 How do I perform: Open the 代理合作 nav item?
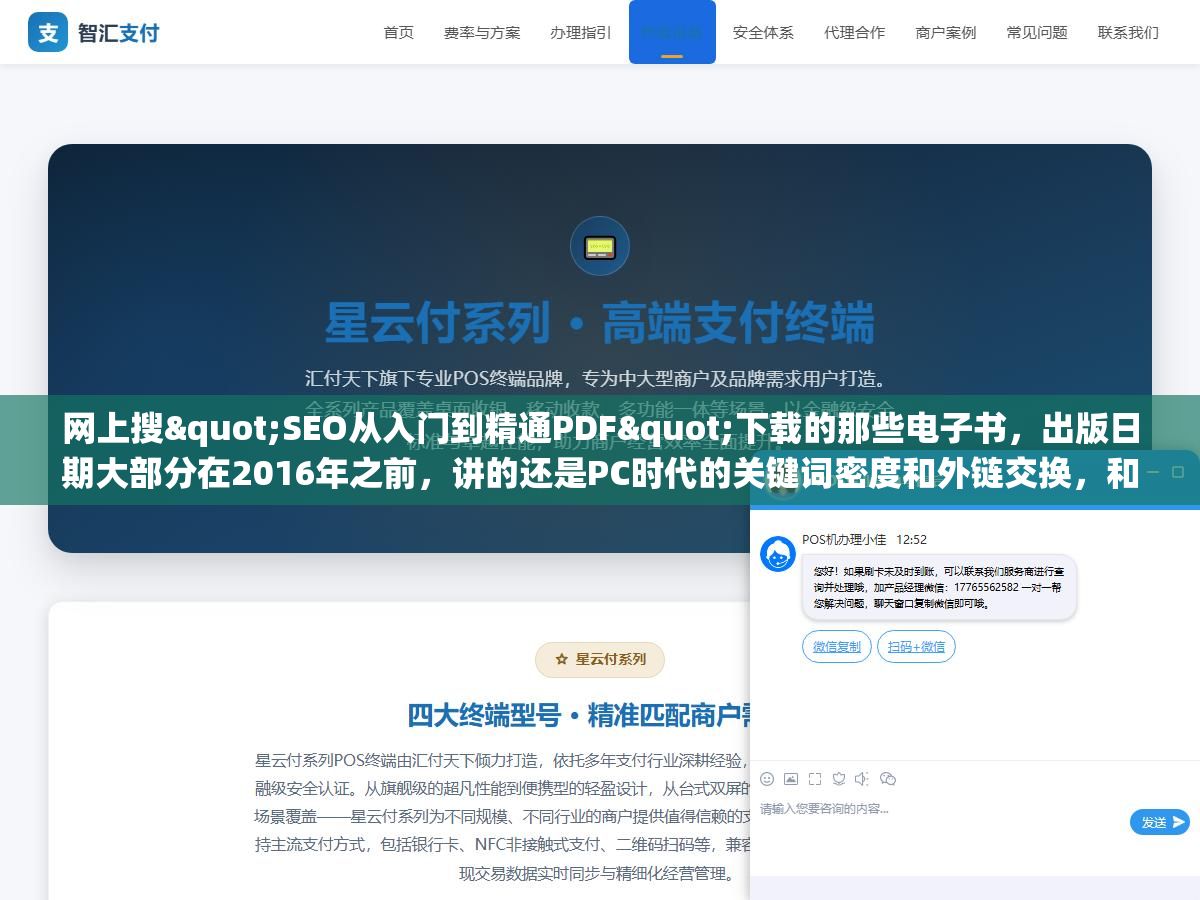tap(854, 32)
